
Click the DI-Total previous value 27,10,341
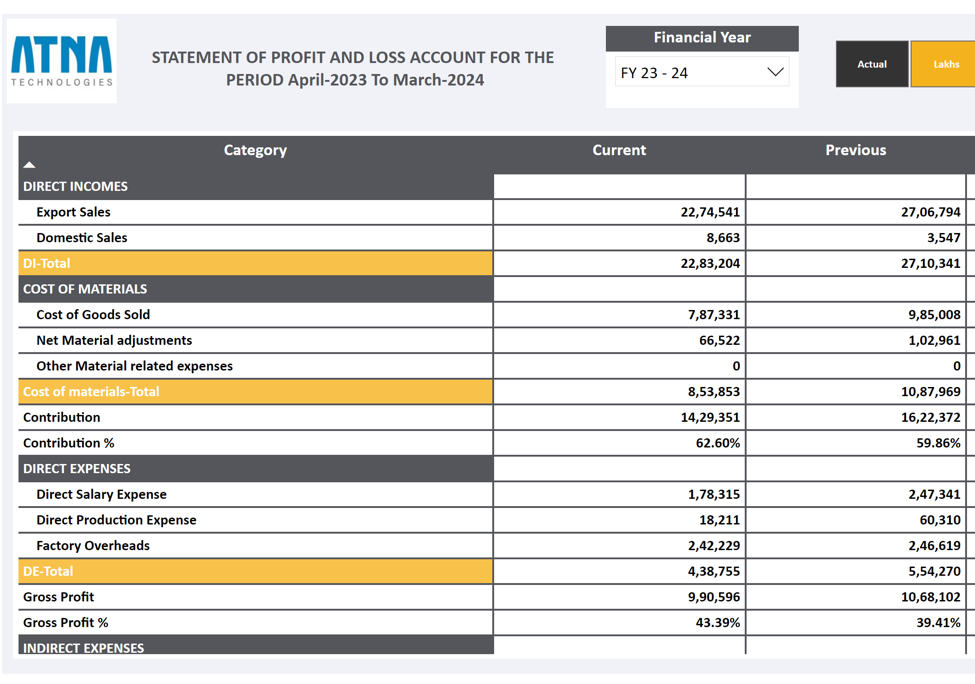tap(931, 263)
